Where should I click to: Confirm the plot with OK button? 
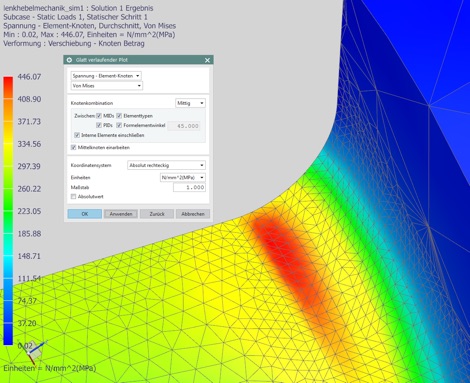pyautogui.click(x=85, y=214)
